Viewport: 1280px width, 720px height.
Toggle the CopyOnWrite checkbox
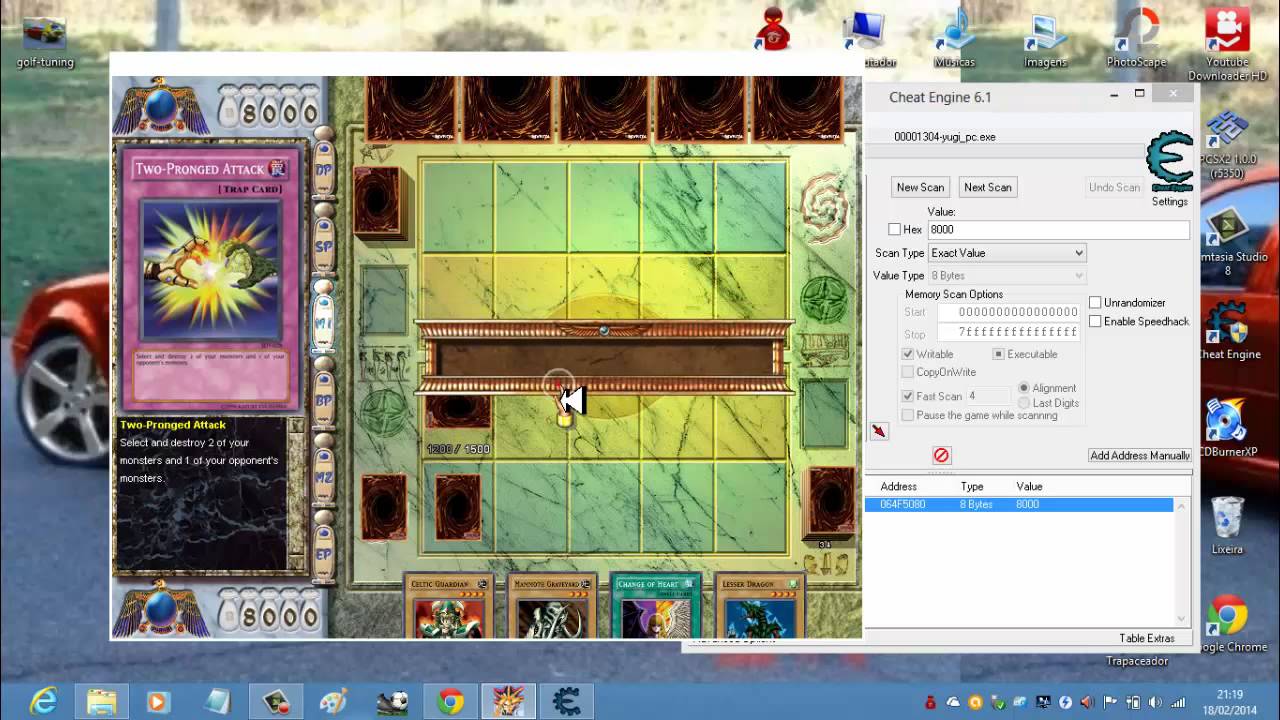pyautogui.click(x=908, y=372)
